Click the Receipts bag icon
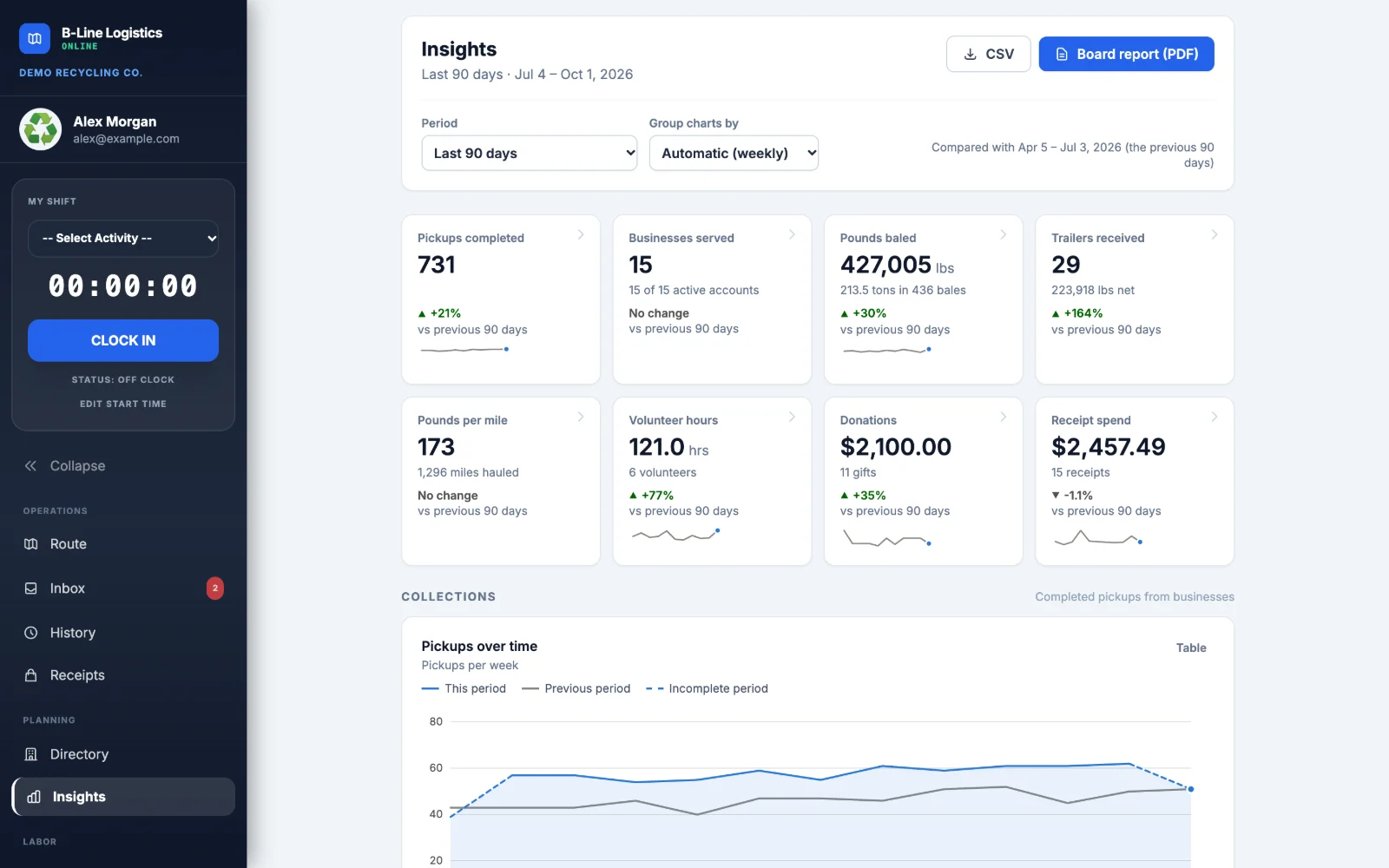The height and width of the screenshot is (868, 1389). coord(31,675)
